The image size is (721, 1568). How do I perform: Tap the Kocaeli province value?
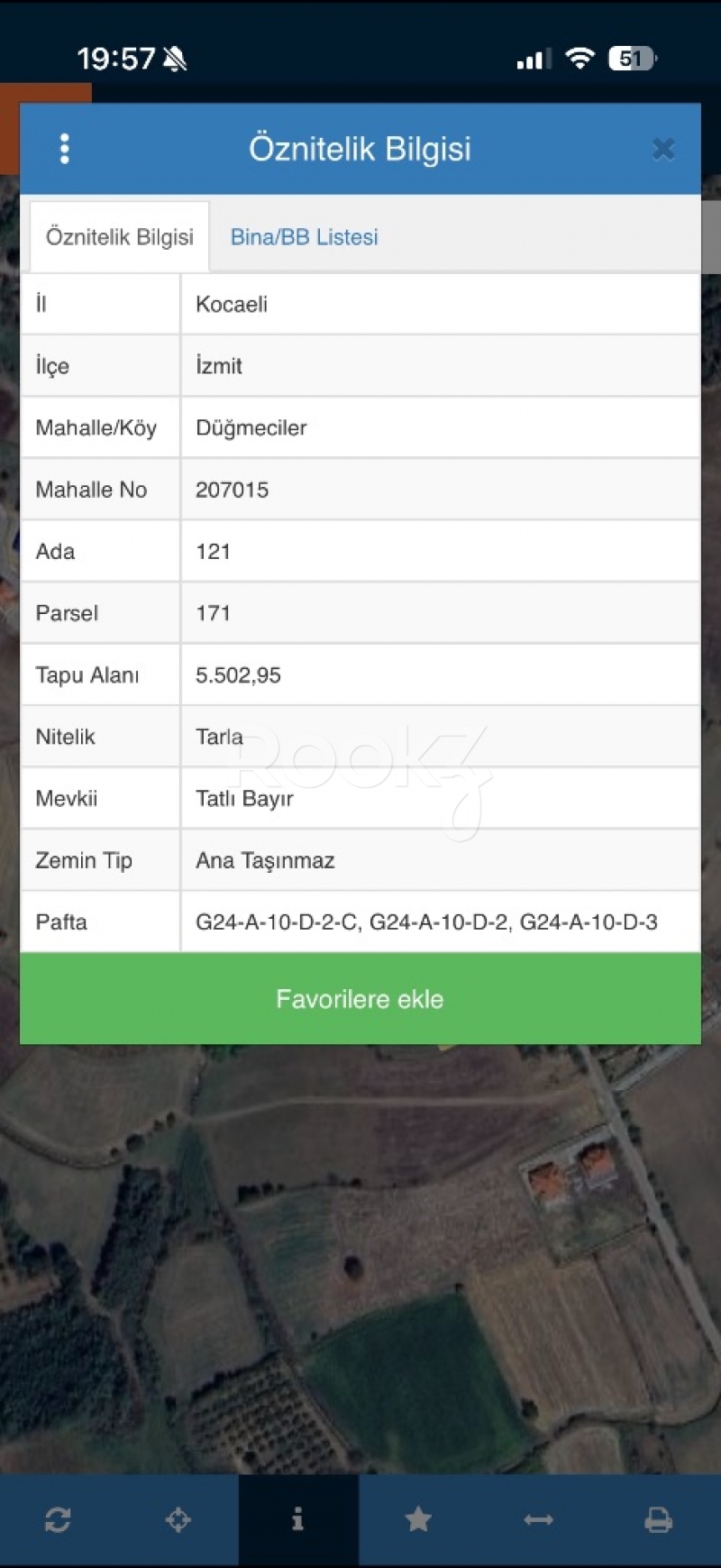[232, 305]
